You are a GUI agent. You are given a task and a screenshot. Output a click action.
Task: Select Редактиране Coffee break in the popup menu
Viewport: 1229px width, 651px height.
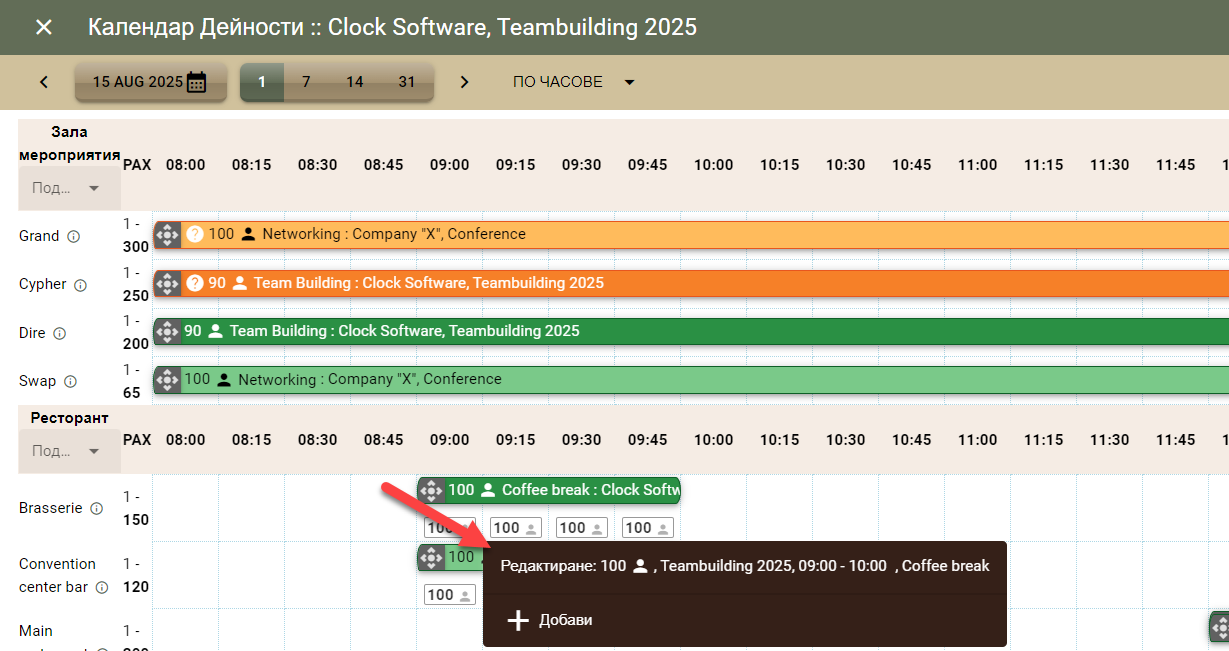coord(745,566)
